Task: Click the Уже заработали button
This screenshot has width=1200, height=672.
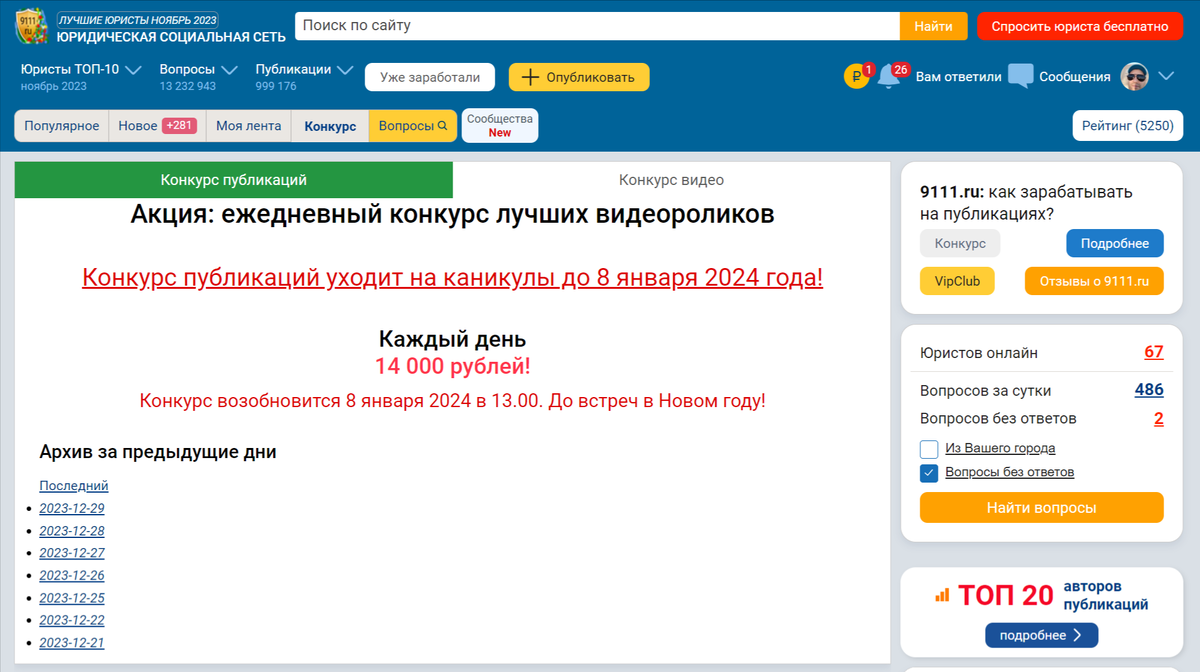Action: pyautogui.click(x=430, y=77)
